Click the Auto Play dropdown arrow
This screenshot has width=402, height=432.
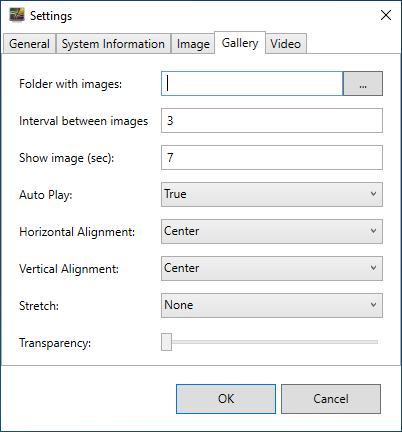coord(373,194)
